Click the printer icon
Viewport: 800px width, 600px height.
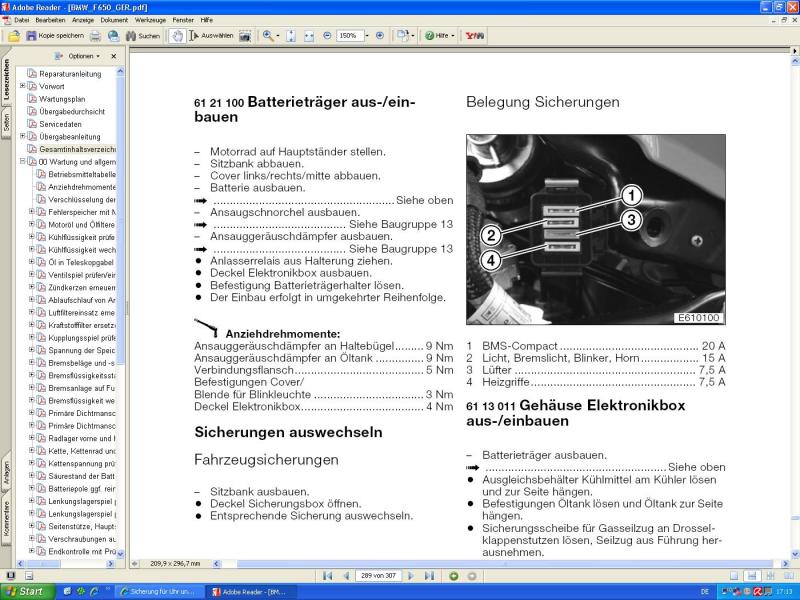coord(95,36)
